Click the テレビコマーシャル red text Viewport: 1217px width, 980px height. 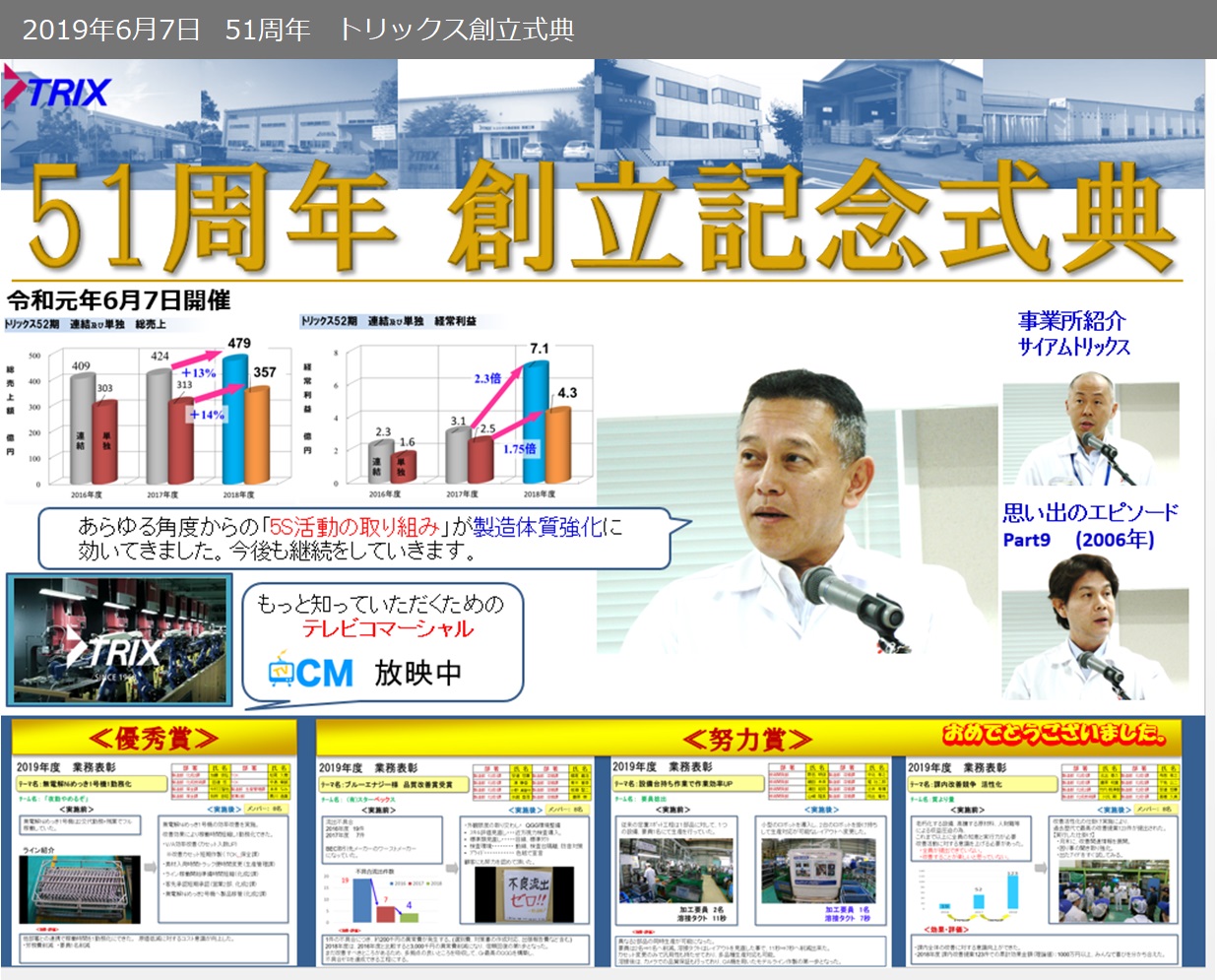point(388,628)
